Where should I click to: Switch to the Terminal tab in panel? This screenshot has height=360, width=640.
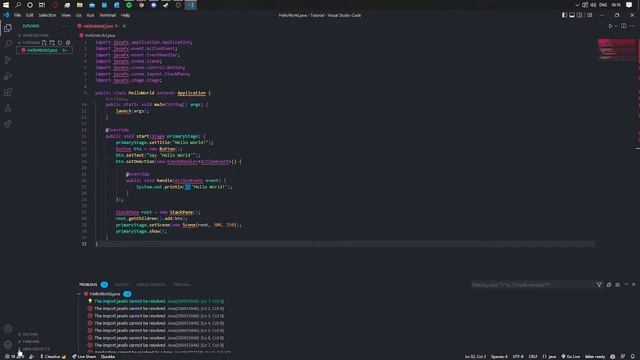pyautogui.click(x=182, y=284)
